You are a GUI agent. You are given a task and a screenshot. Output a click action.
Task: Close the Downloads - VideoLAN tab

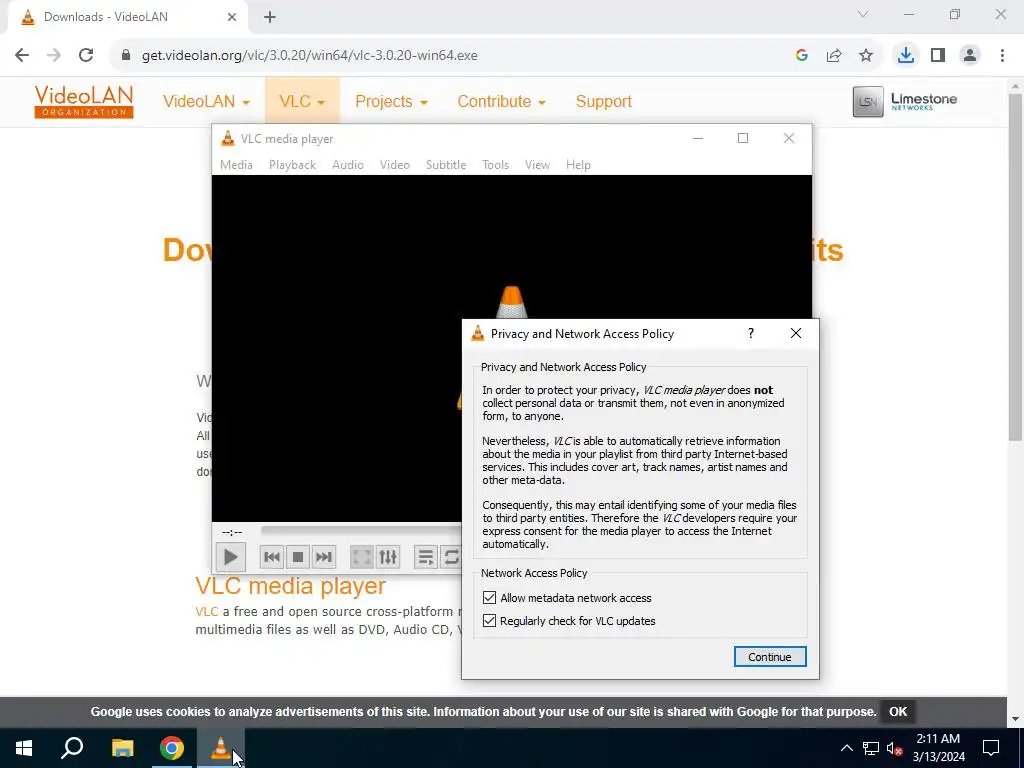click(x=232, y=17)
